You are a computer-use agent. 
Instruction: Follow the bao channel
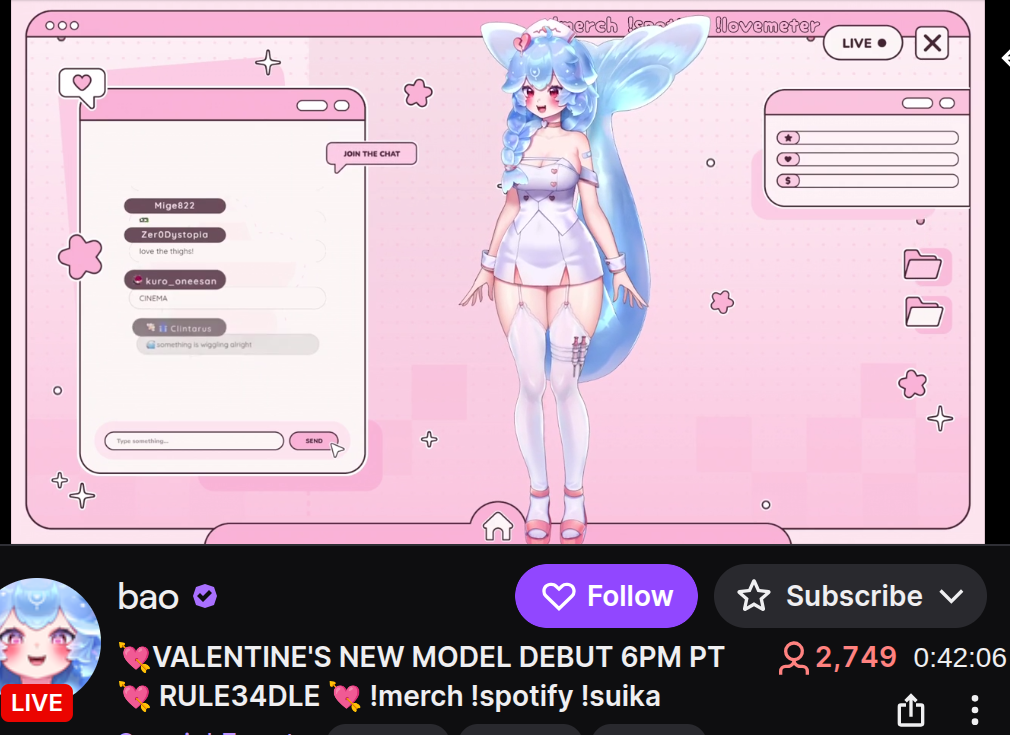606,596
